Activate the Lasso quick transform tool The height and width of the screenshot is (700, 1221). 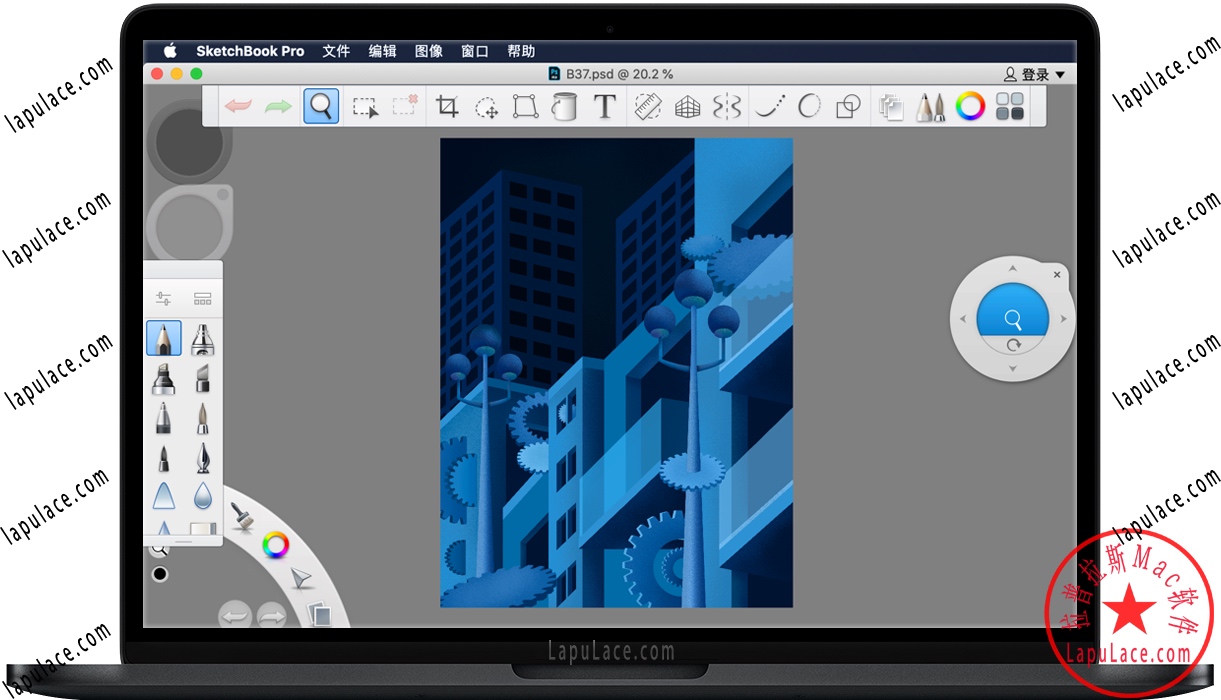486,107
